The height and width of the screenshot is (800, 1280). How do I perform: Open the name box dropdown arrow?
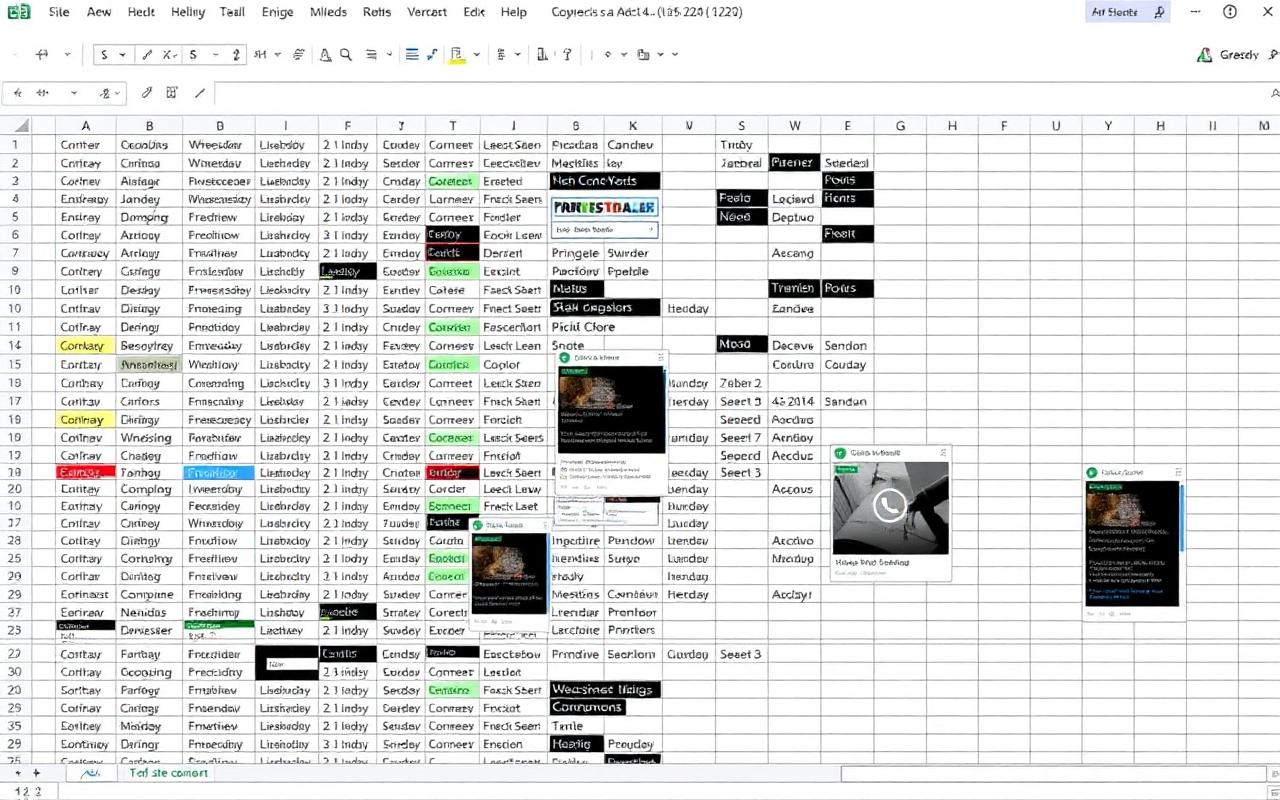click(74, 93)
